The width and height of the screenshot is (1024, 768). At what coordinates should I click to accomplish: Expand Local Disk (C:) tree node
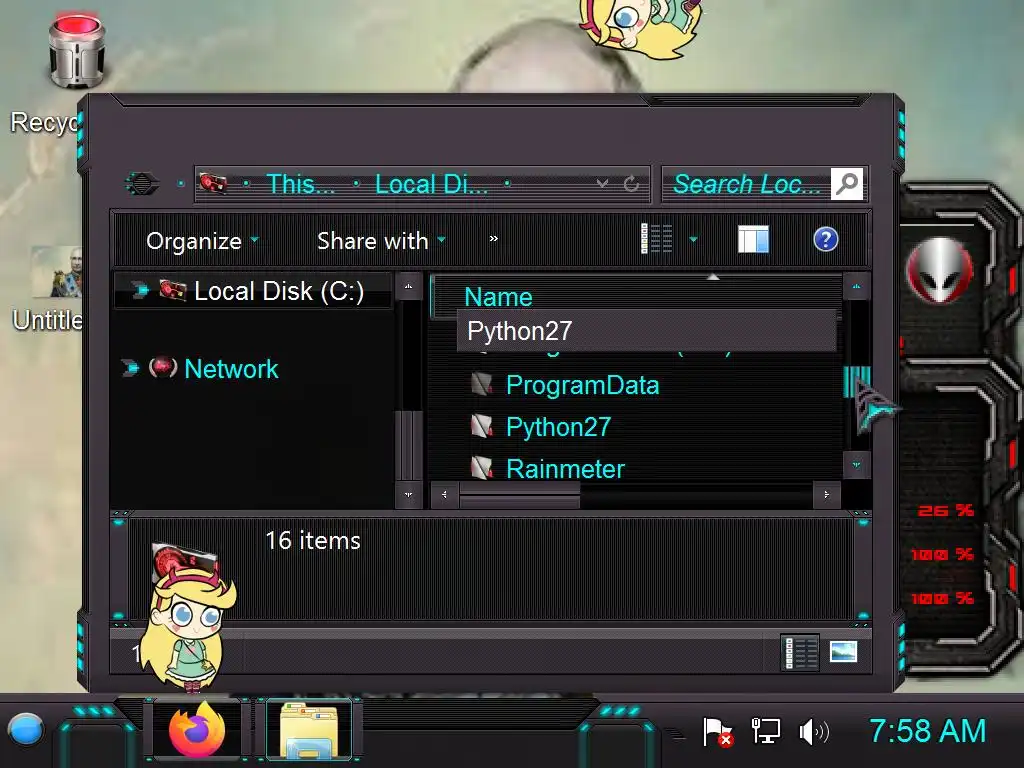pos(139,291)
